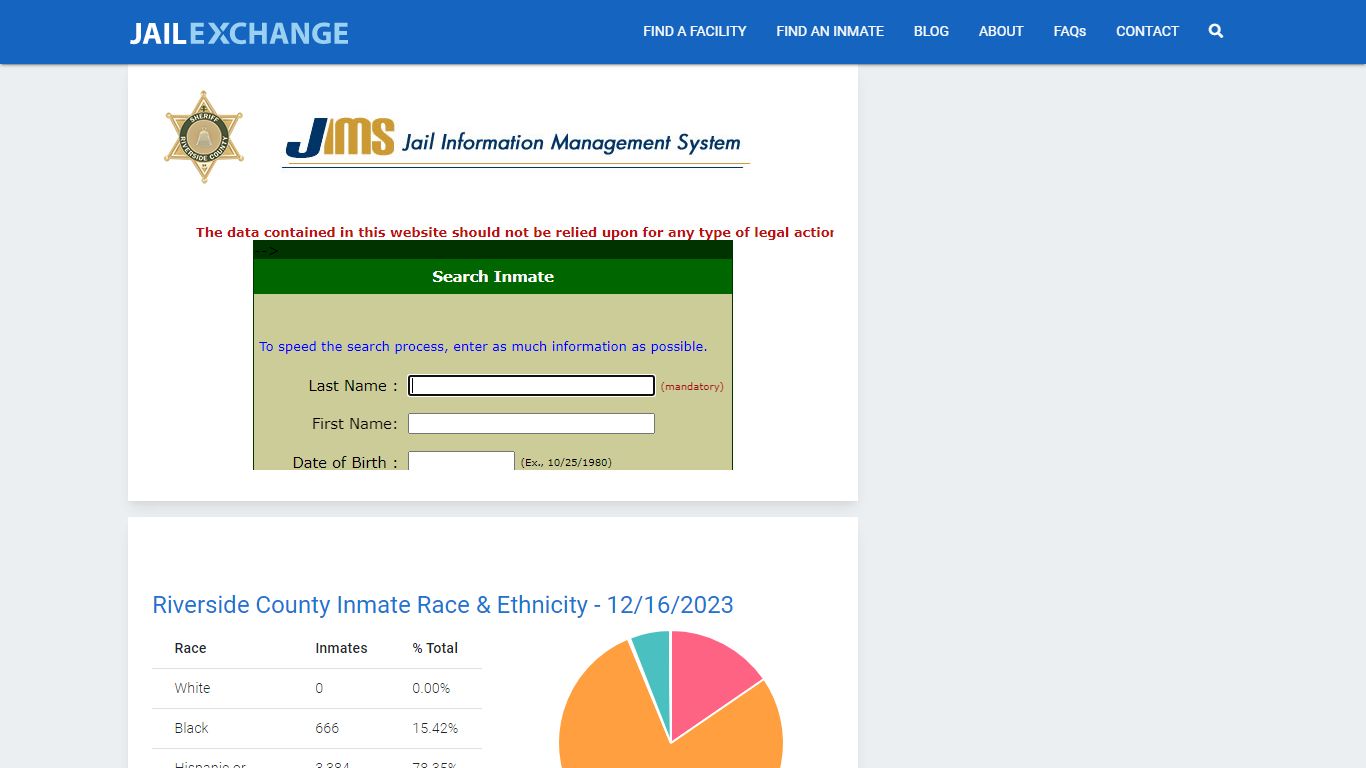Click the Riverside County Inmate Race & Ethnicity heading
The width and height of the screenshot is (1366, 768).
pyautogui.click(x=443, y=605)
